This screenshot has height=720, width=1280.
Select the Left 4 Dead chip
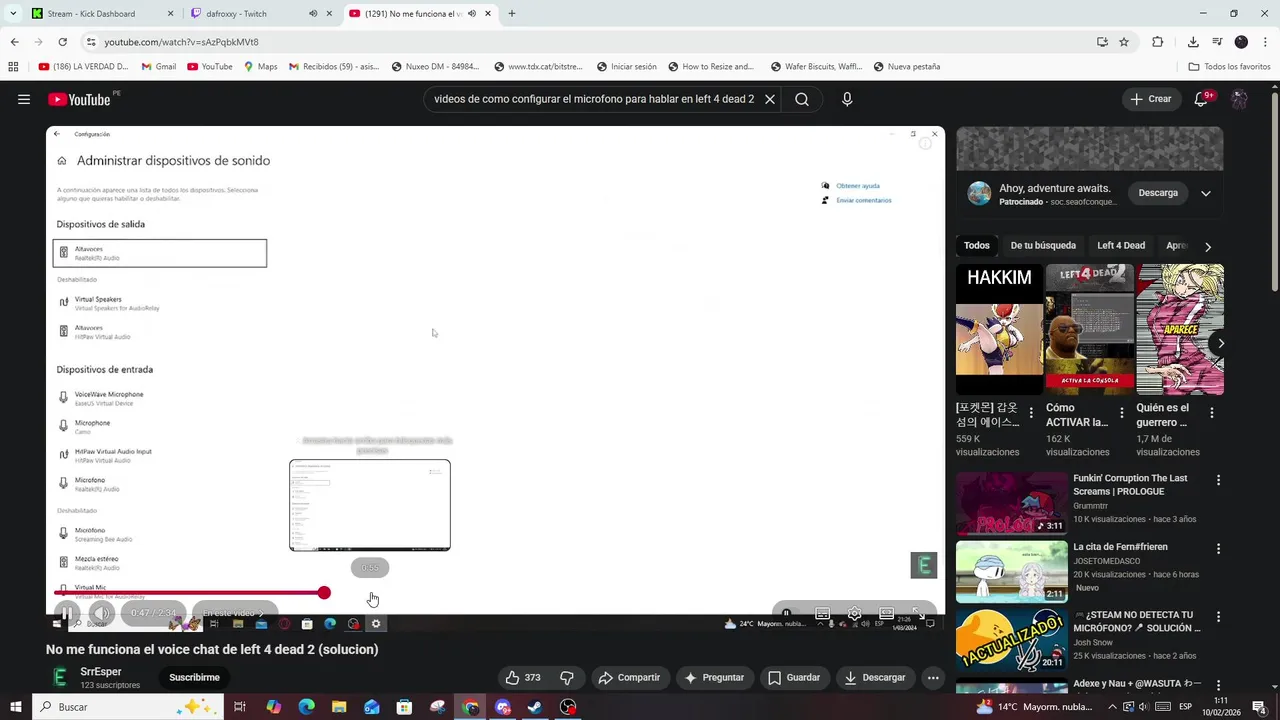(1121, 246)
